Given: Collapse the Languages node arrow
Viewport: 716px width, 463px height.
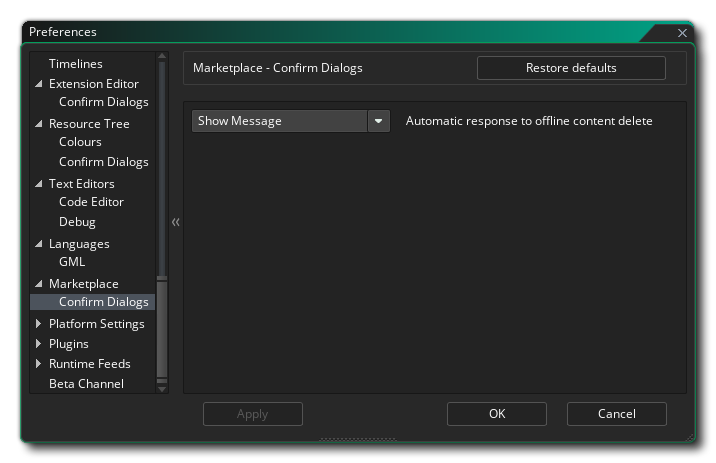Looking at the screenshot, I should (x=39, y=244).
